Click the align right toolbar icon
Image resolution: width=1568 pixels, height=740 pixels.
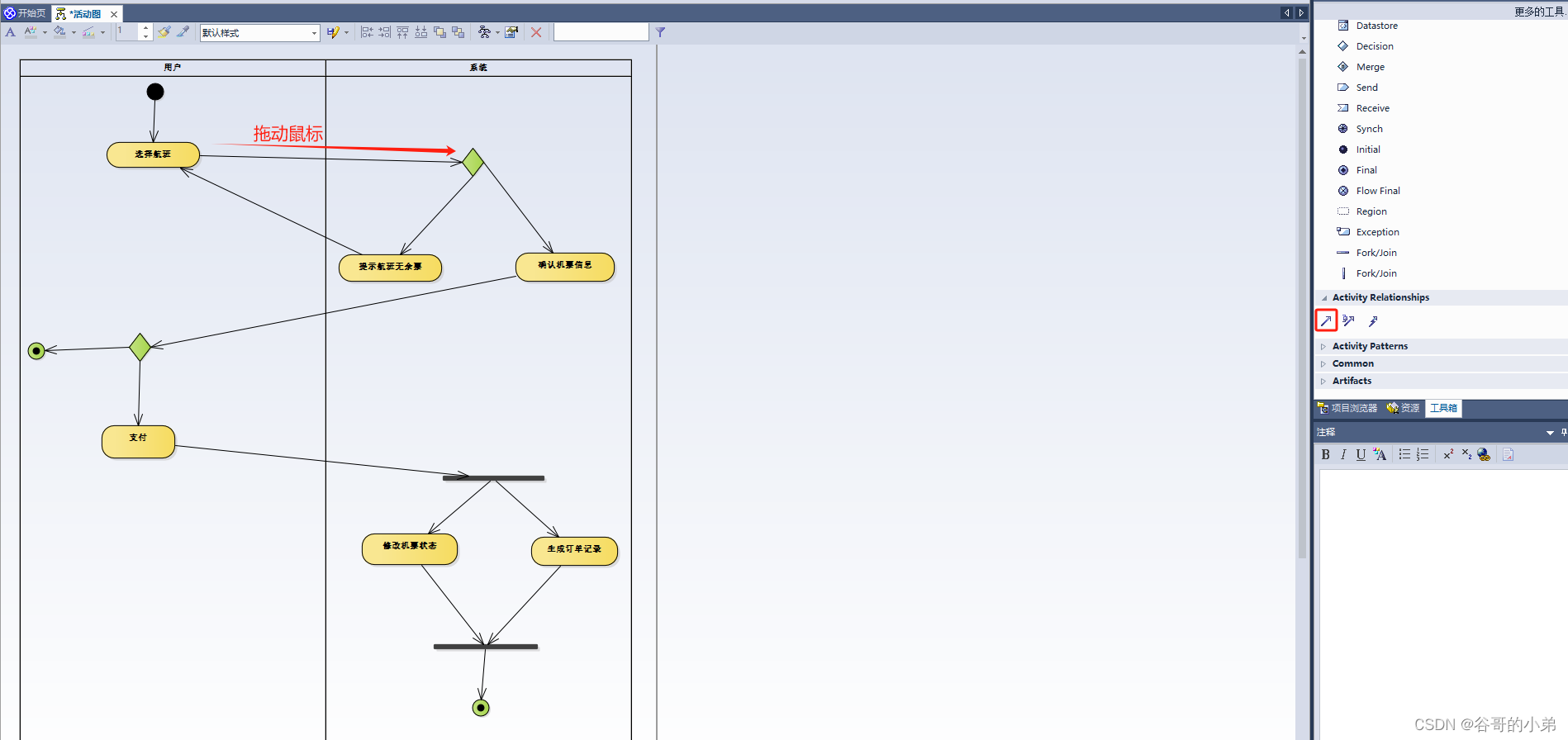(385, 32)
